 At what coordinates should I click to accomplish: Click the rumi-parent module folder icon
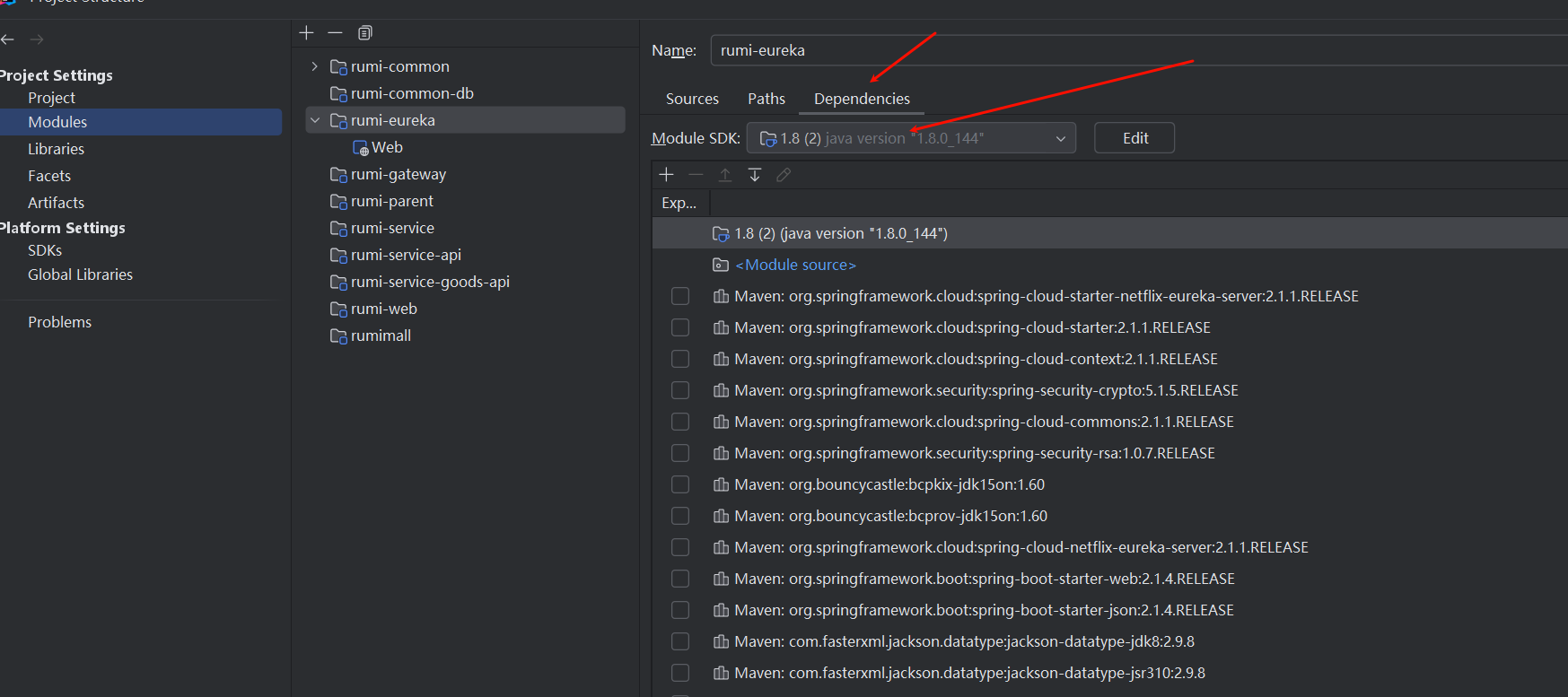(338, 202)
